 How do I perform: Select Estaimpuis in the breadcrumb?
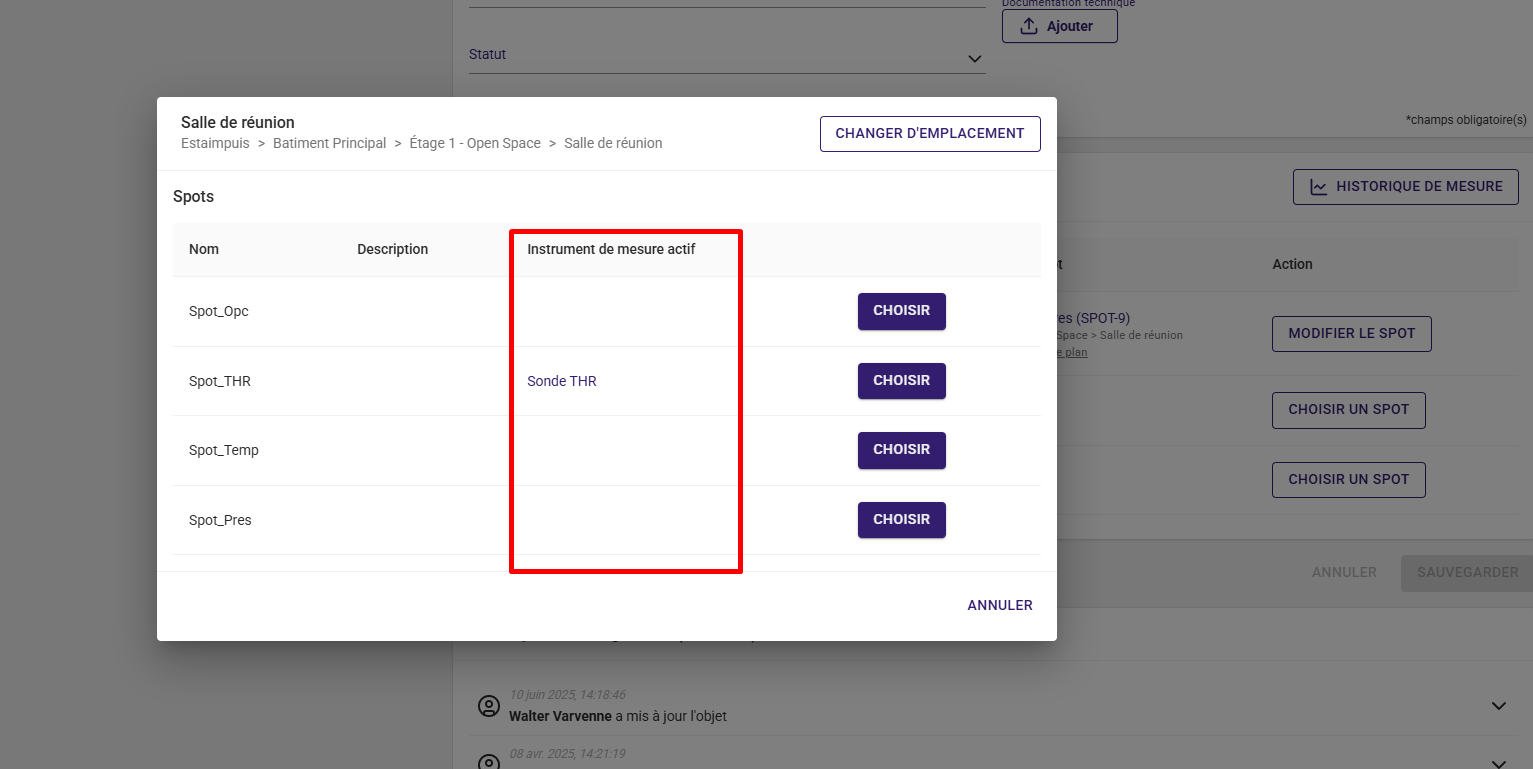[215, 143]
